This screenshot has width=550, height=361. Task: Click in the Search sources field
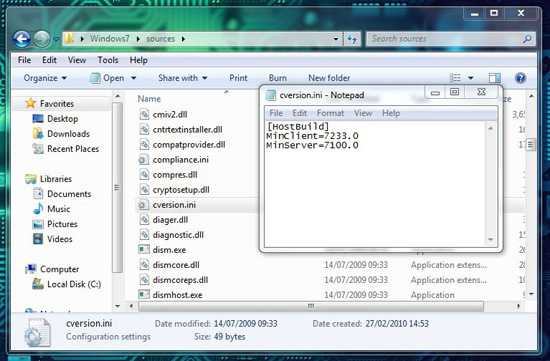pos(445,39)
